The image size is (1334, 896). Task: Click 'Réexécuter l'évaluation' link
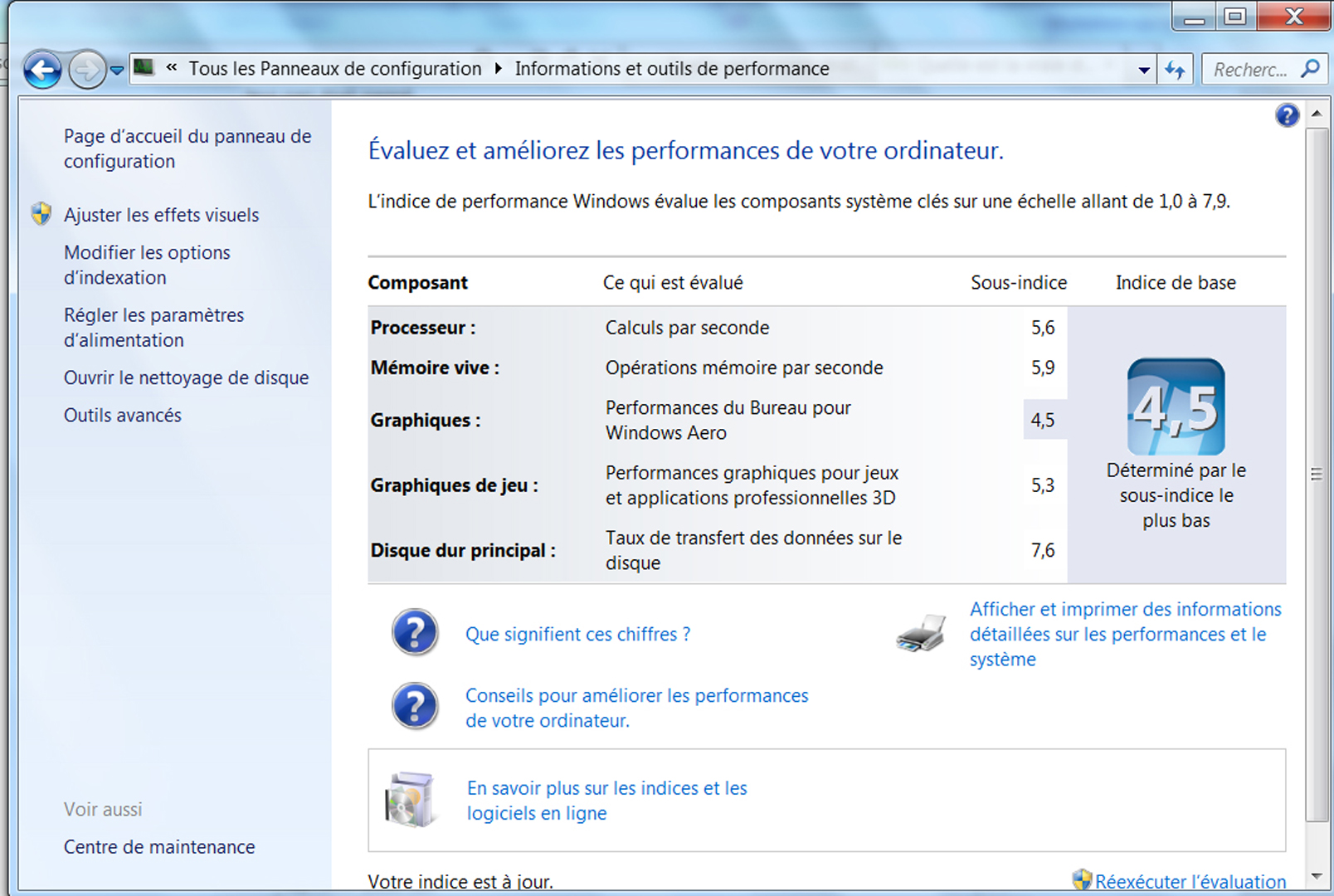coord(1190,881)
